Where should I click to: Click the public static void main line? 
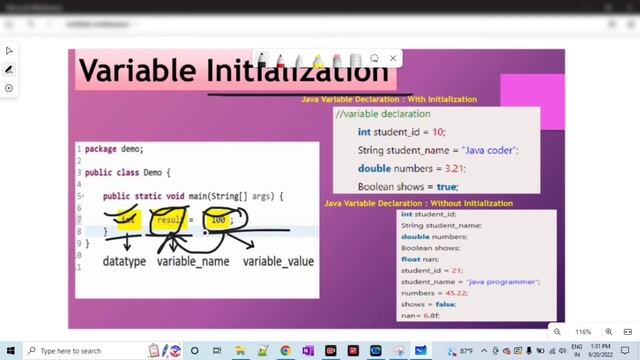coord(193,196)
